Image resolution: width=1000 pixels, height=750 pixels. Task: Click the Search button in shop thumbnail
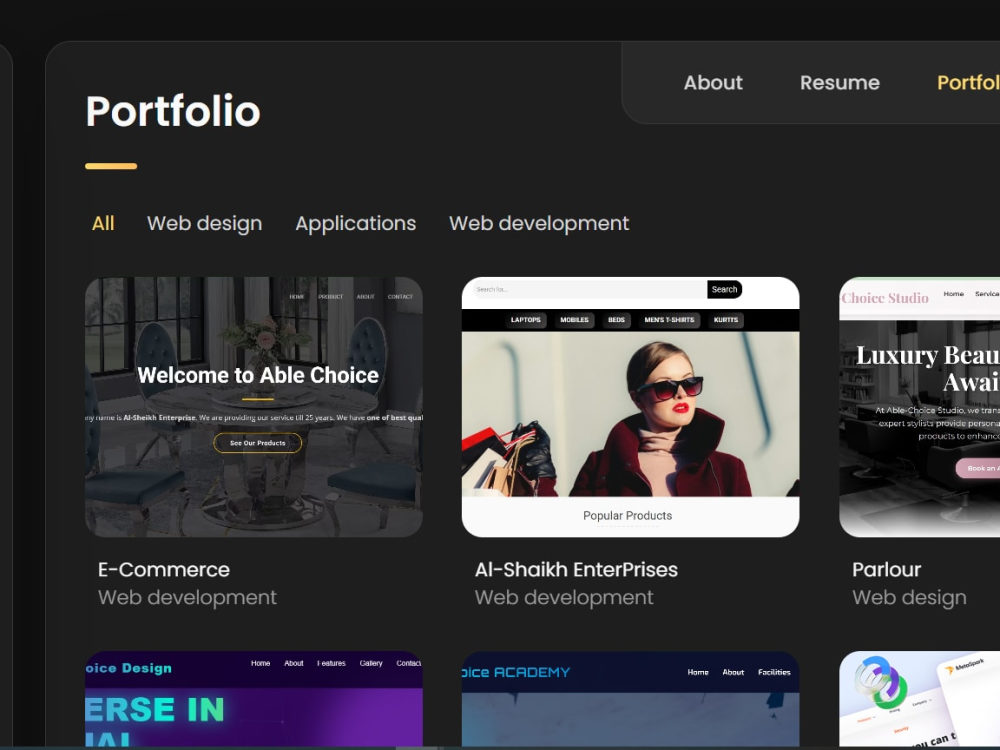click(724, 289)
